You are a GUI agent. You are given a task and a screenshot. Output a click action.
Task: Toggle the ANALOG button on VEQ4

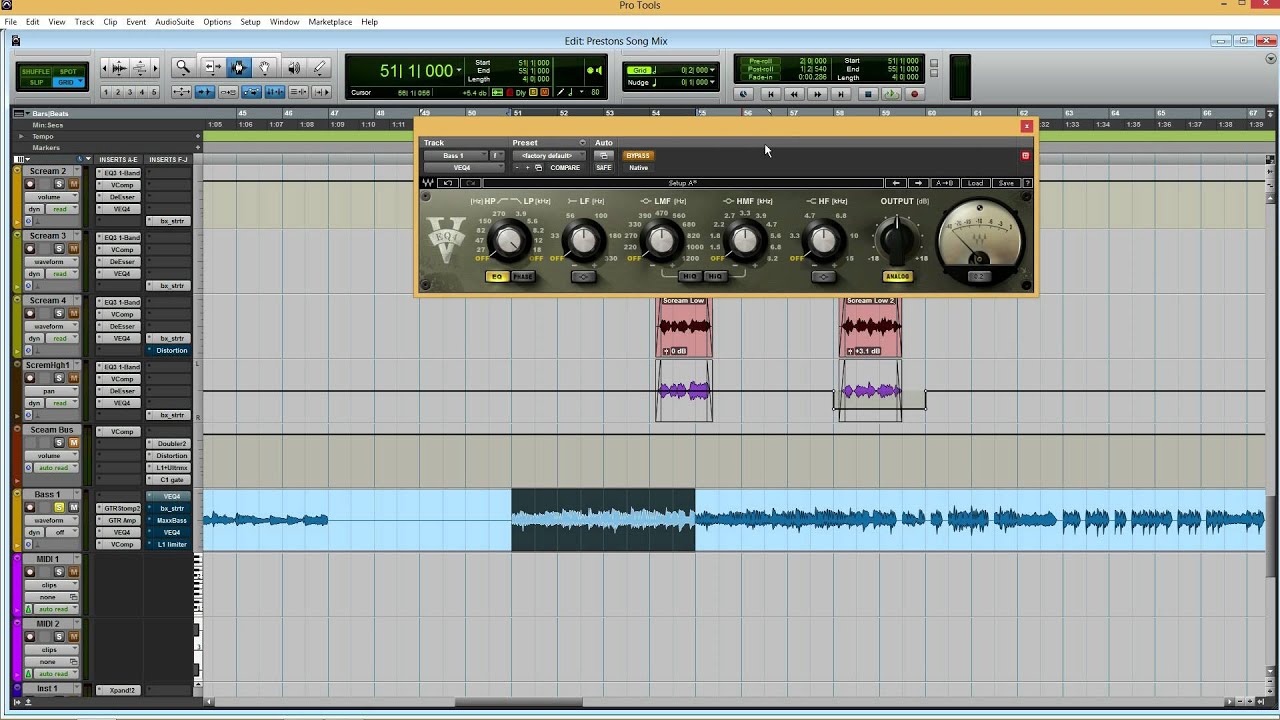898,276
